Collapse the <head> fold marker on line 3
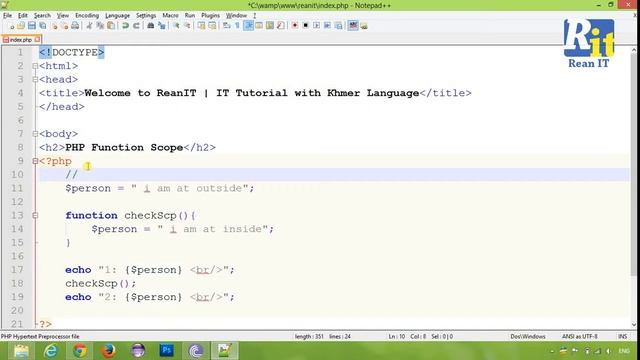The image size is (640, 360). pyautogui.click(x=35, y=79)
